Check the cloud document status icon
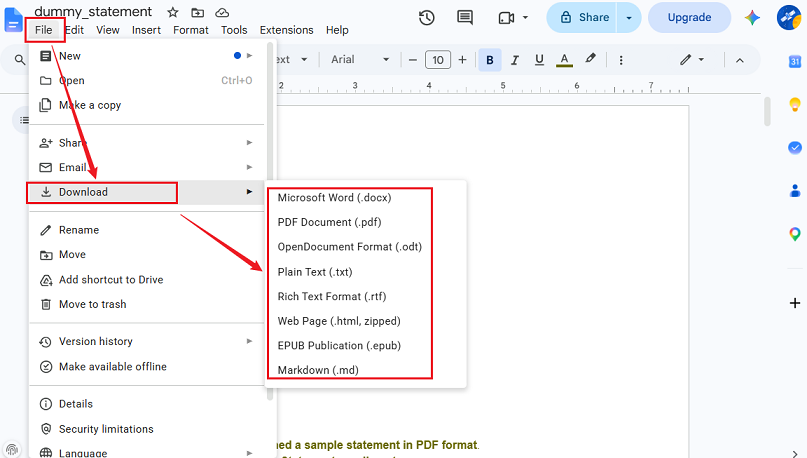 point(222,12)
